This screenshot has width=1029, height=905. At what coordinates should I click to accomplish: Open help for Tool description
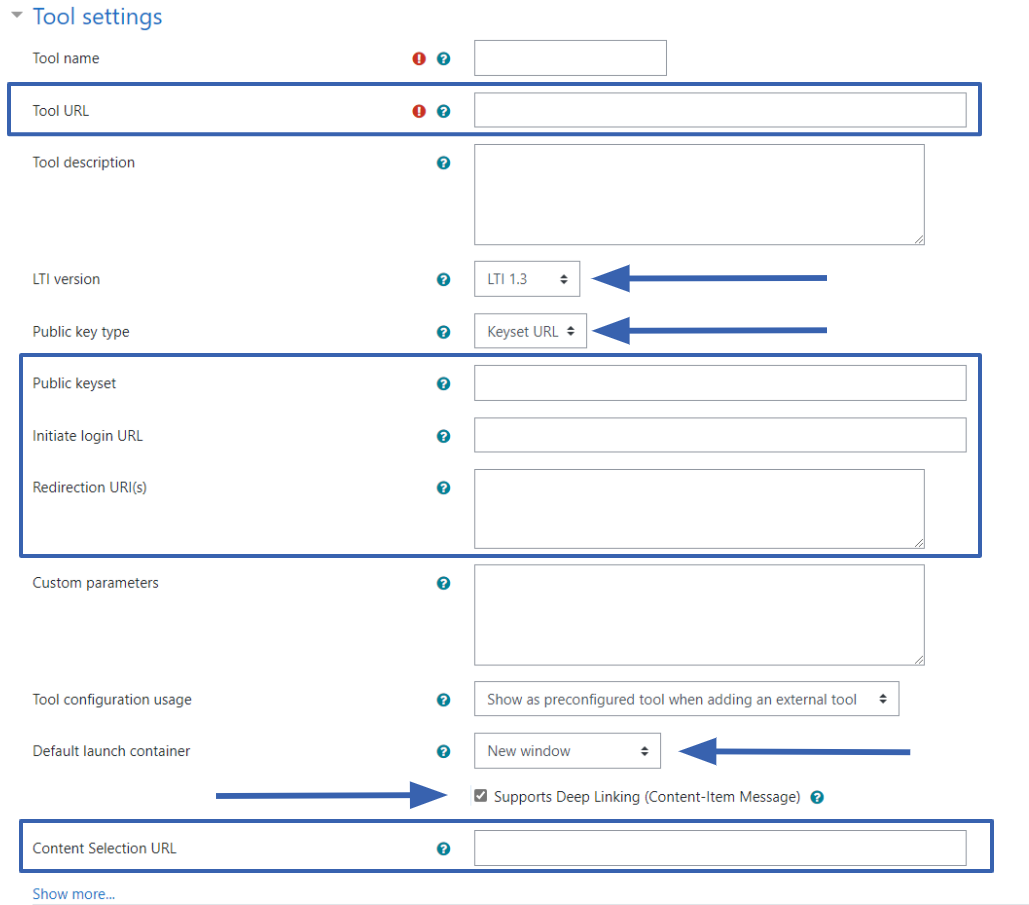(444, 163)
